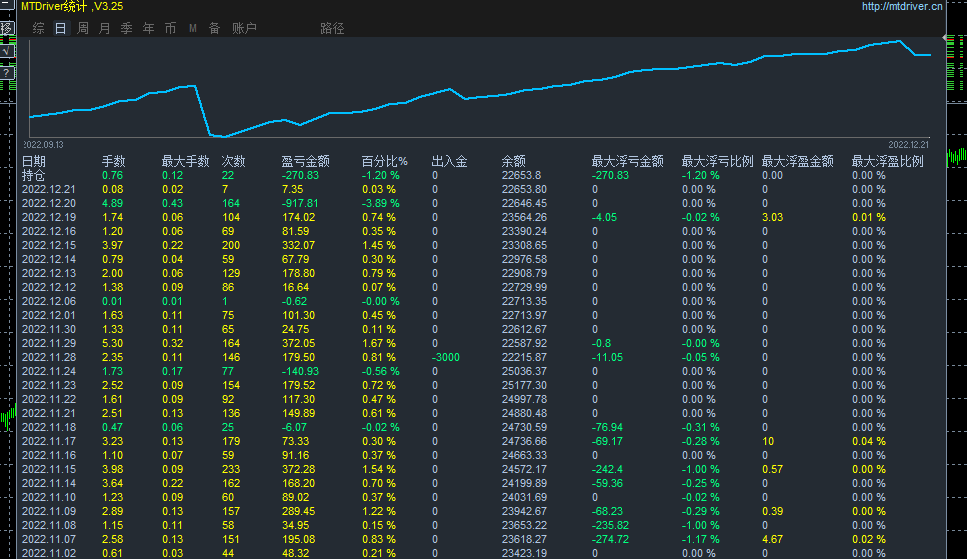The image size is (967, 559).
Task: Select the 2022.11.07 date row
Action: click(49, 539)
